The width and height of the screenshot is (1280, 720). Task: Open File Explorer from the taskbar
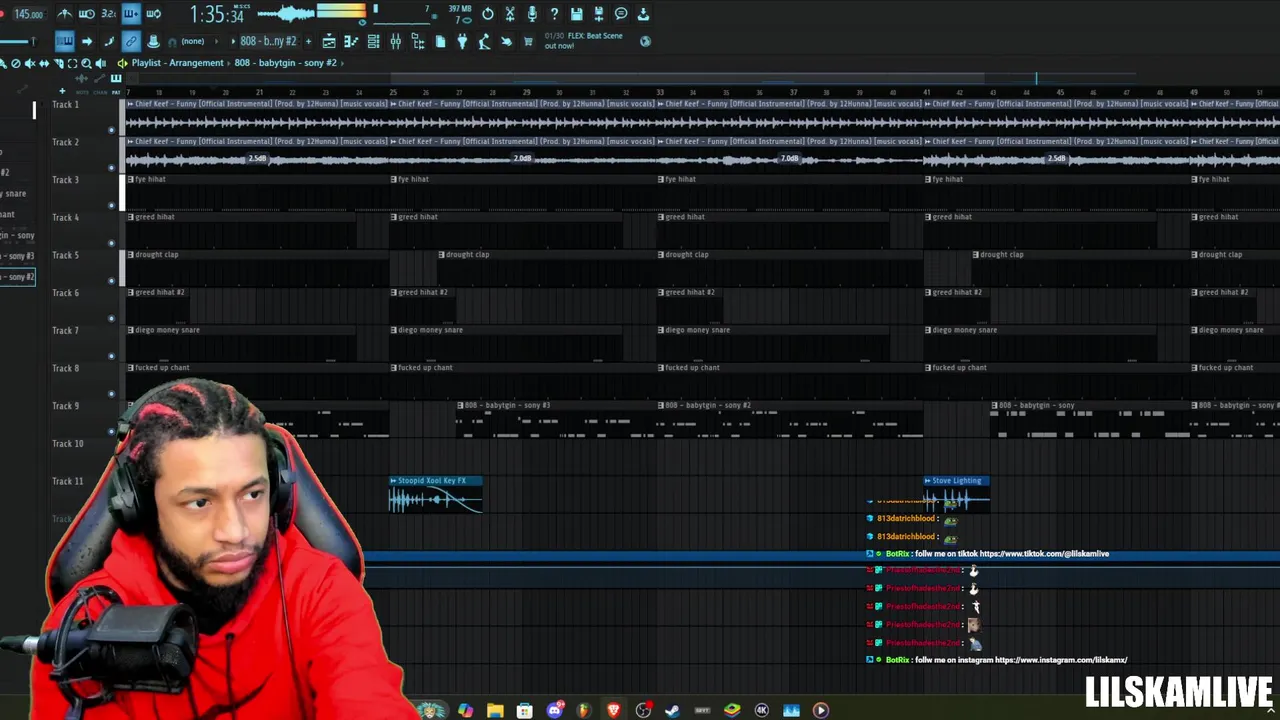click(x=495, y=710)
